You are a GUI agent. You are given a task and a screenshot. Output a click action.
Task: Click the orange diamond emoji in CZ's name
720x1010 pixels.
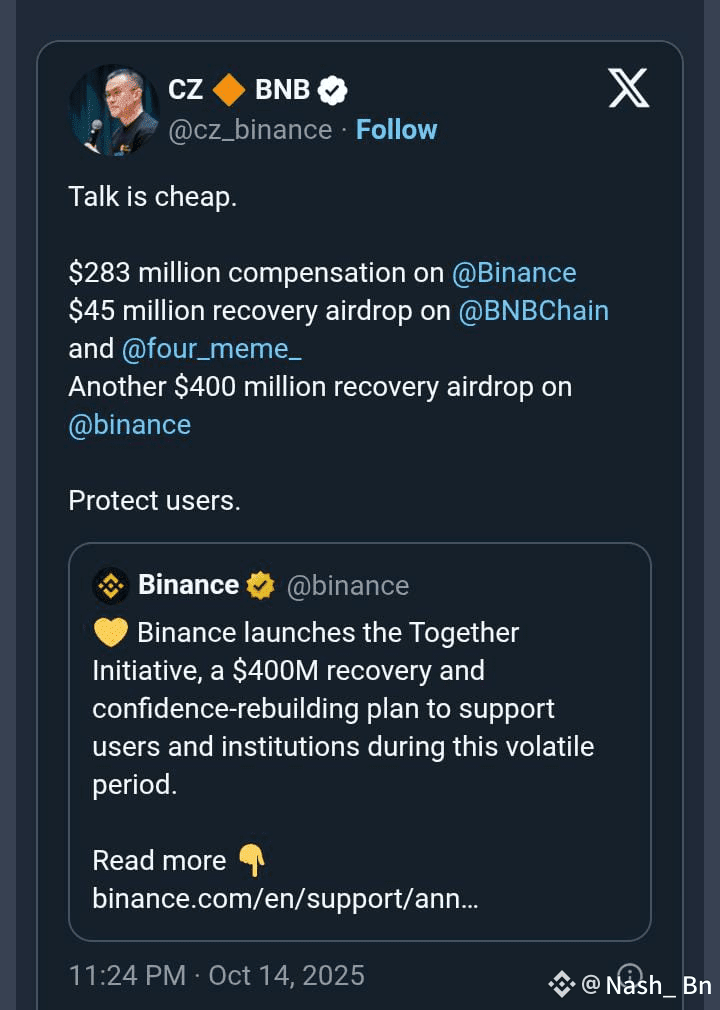229,90
